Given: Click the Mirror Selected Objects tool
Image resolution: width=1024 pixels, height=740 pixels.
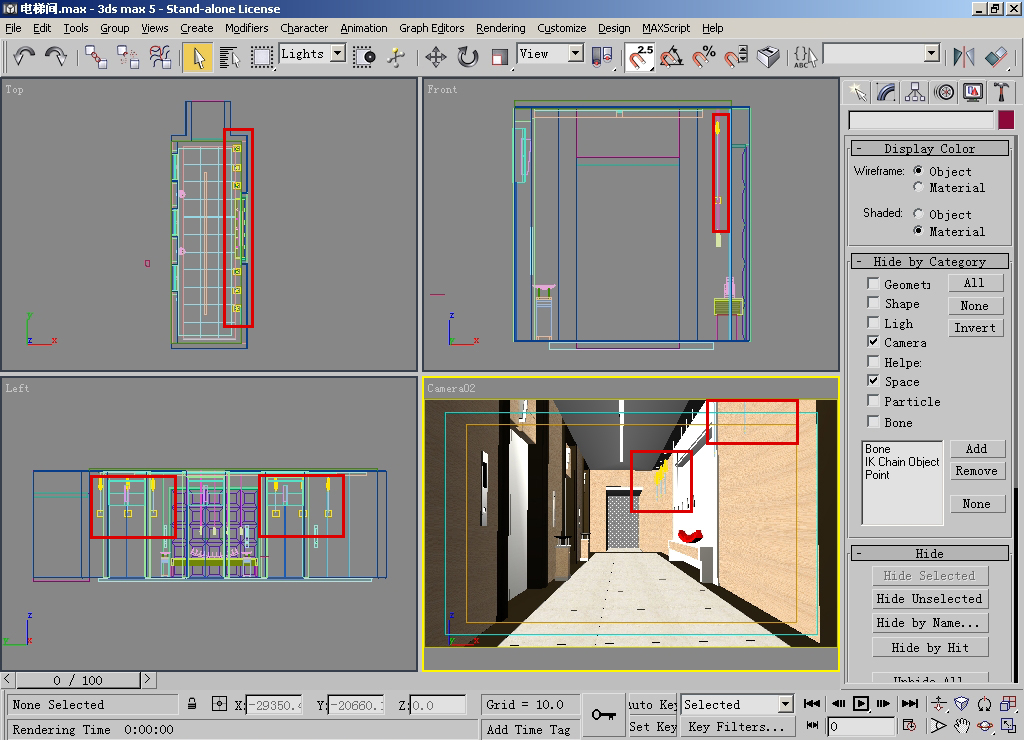Looking at the screenshot, I should pyautogui.click(x=964, y=57).
